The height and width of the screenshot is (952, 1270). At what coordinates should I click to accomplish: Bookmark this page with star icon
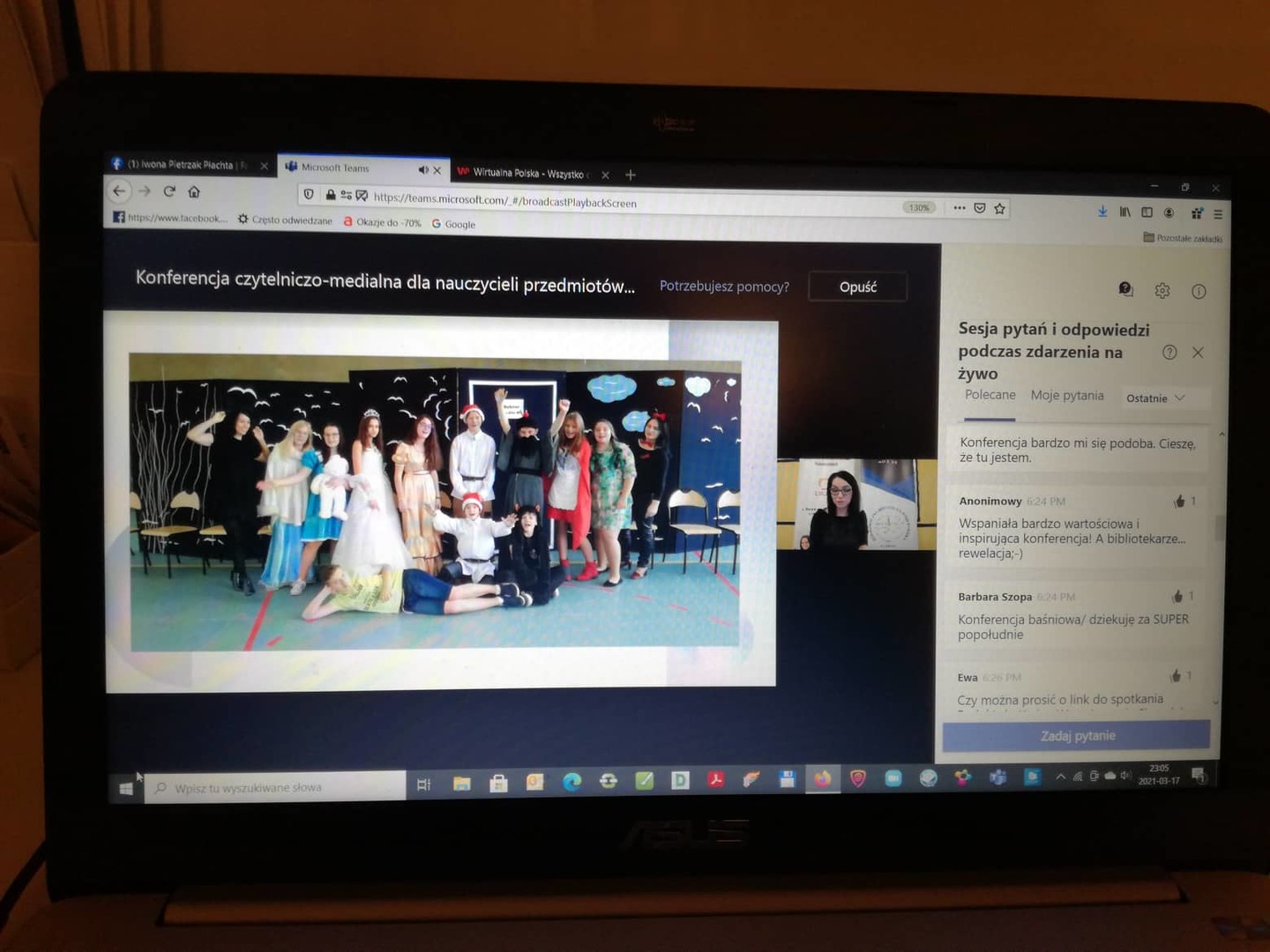[999, 209]
